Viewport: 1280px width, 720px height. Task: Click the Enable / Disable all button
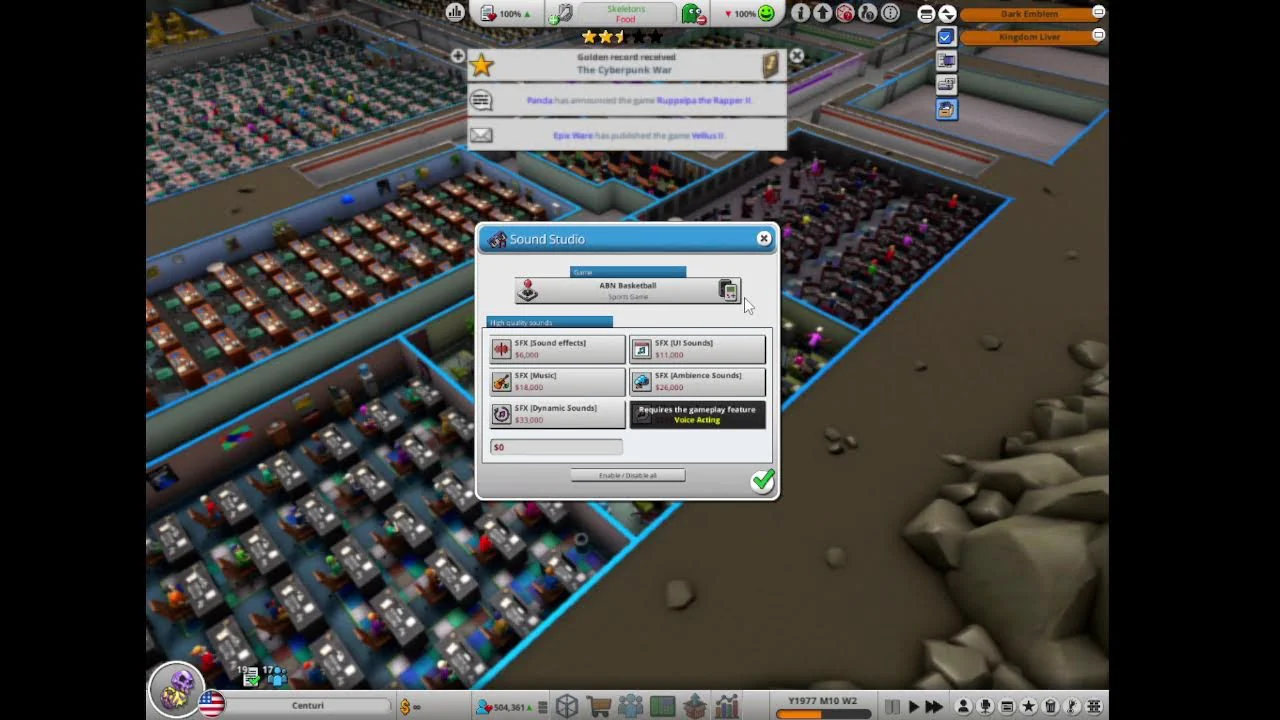click(628, 475)
